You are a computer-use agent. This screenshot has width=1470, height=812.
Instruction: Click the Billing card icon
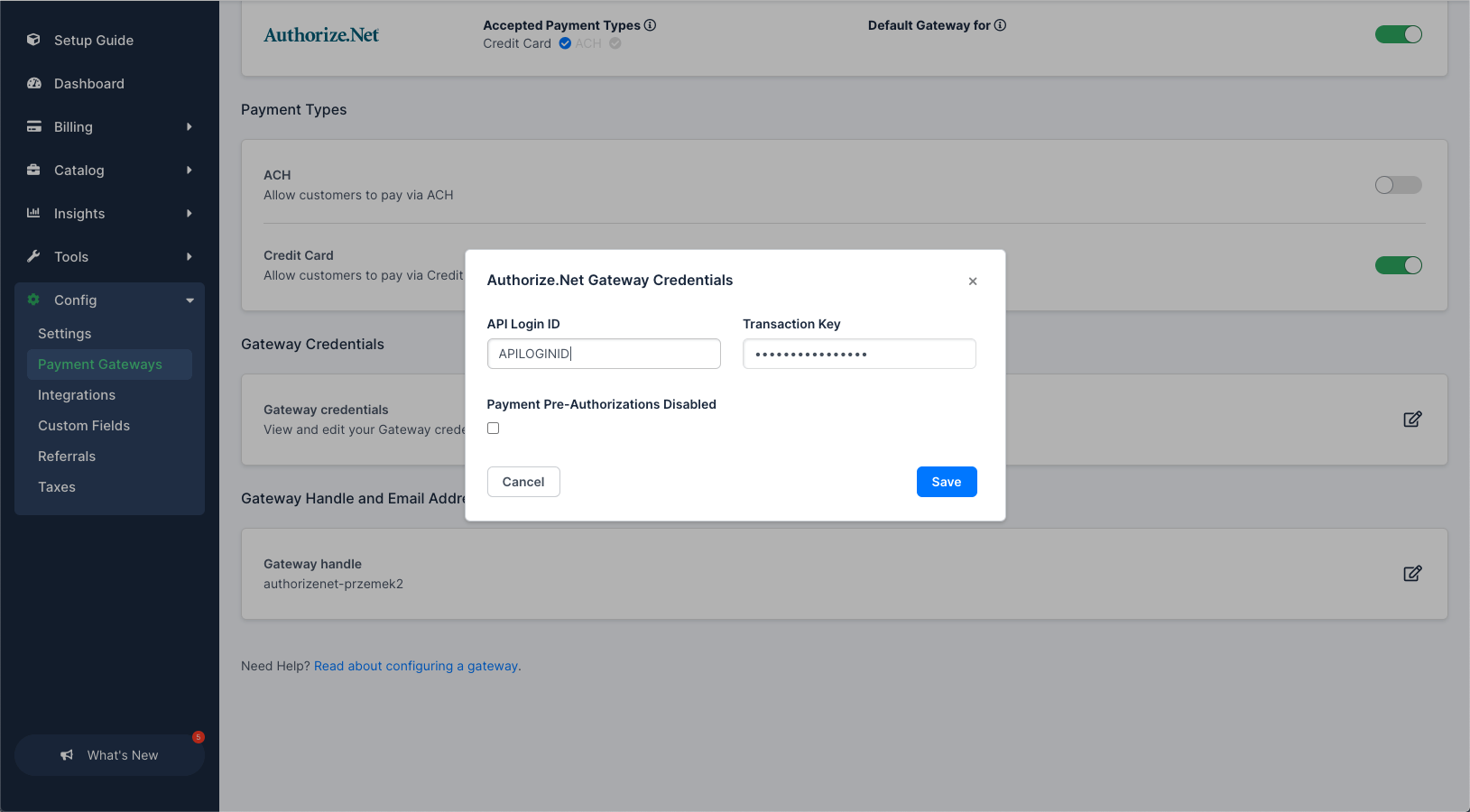click(x=34, y=126)
